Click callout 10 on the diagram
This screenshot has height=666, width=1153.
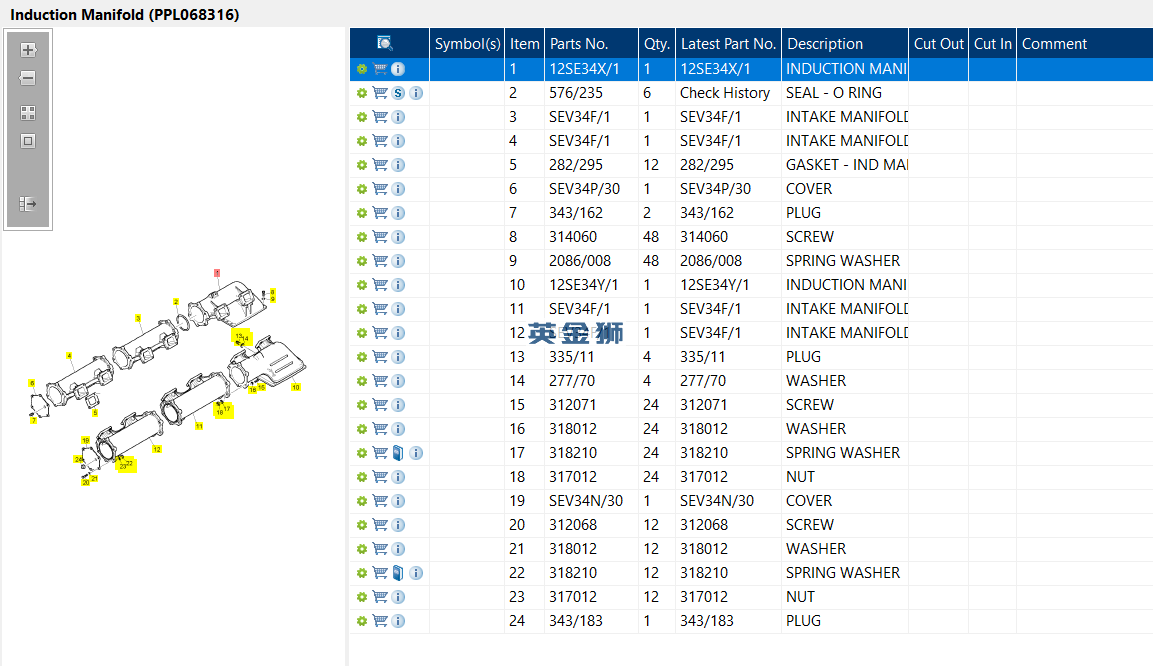tap(296, 387)
